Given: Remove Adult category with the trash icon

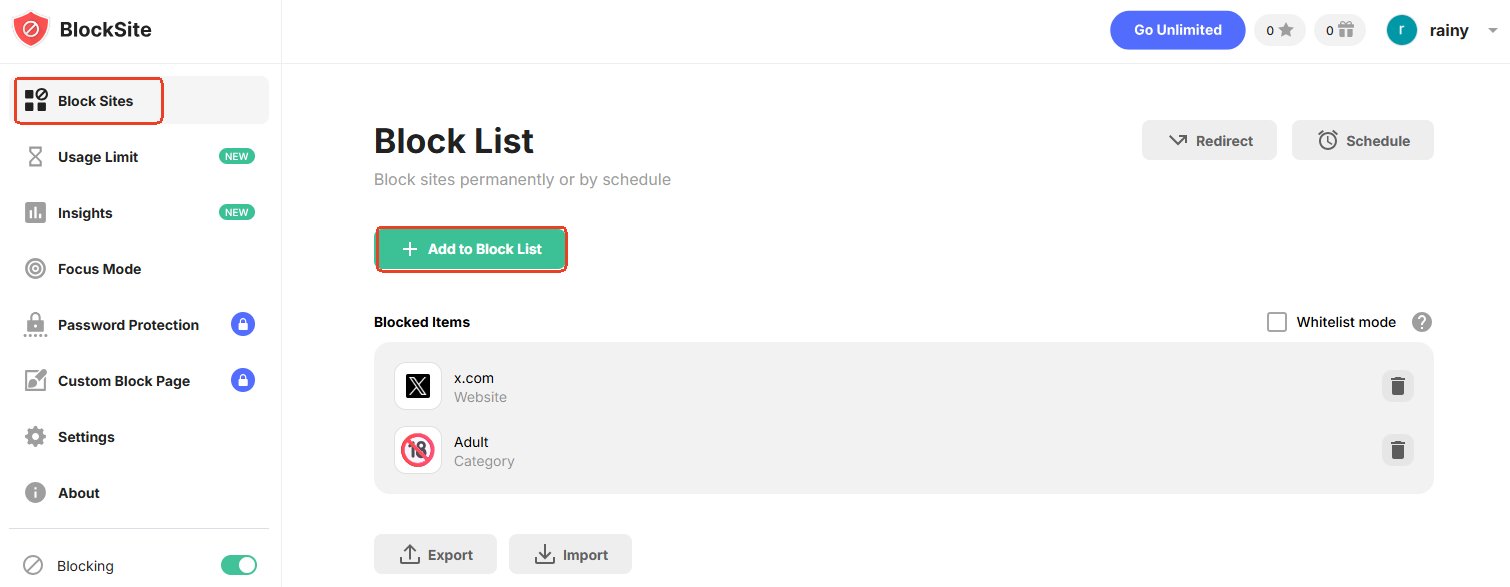Looking at the screenshot, I should pyautogui.click(x=1397, y=450).
